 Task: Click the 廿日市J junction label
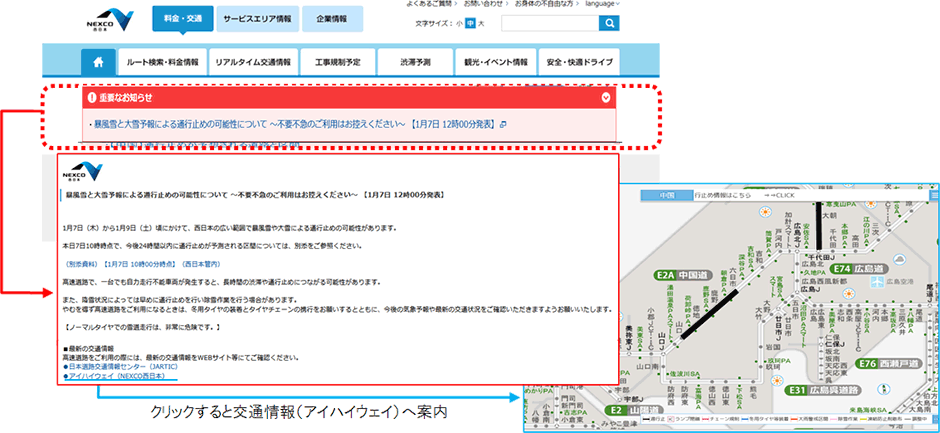(778, 329)
